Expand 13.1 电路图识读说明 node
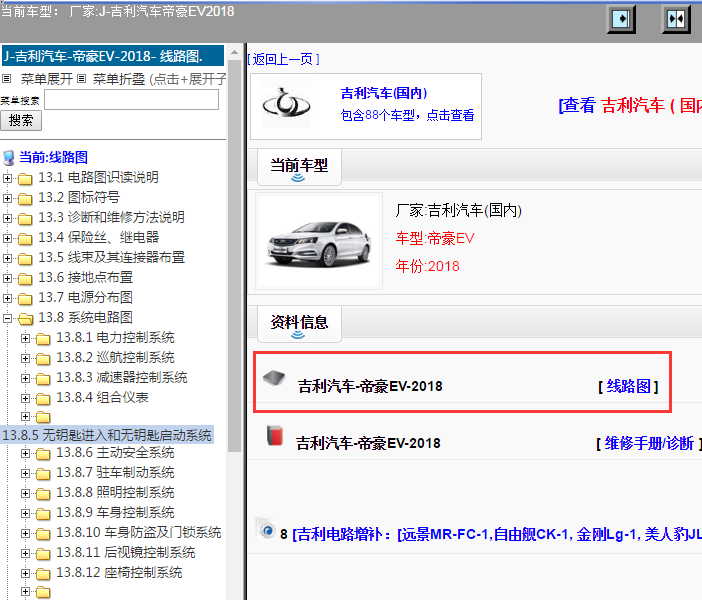The image size is (702, 600). 7,178
